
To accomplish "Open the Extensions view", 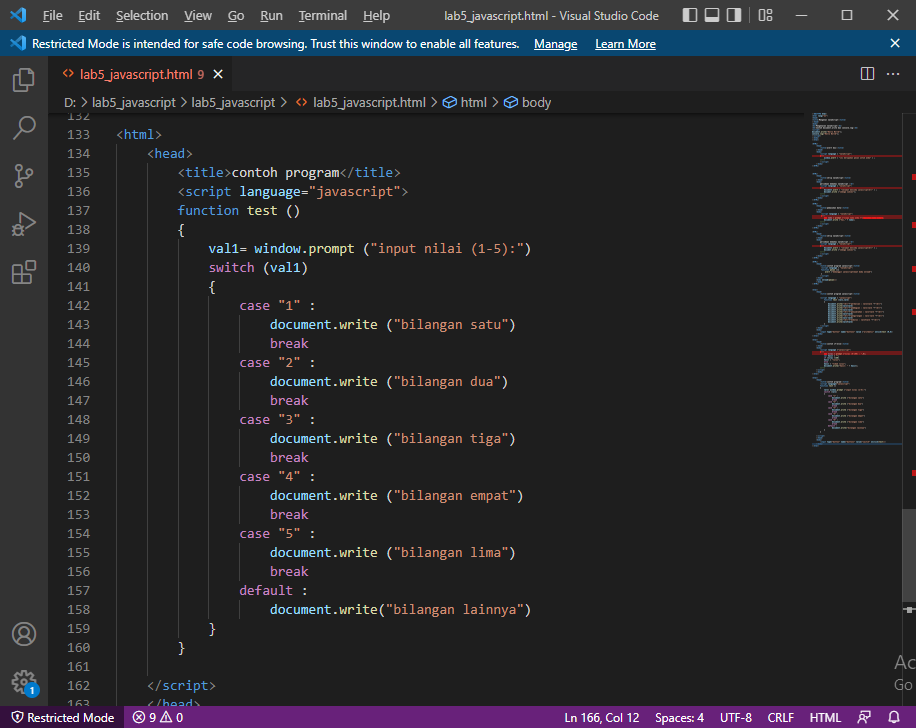I will tap(24, 272).
